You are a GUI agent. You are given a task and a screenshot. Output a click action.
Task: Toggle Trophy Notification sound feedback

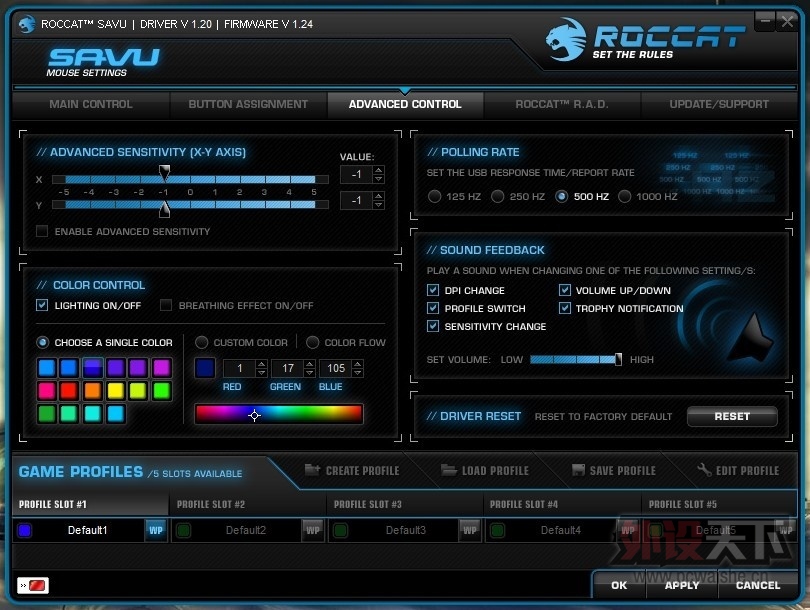click(x=565, y=308)
